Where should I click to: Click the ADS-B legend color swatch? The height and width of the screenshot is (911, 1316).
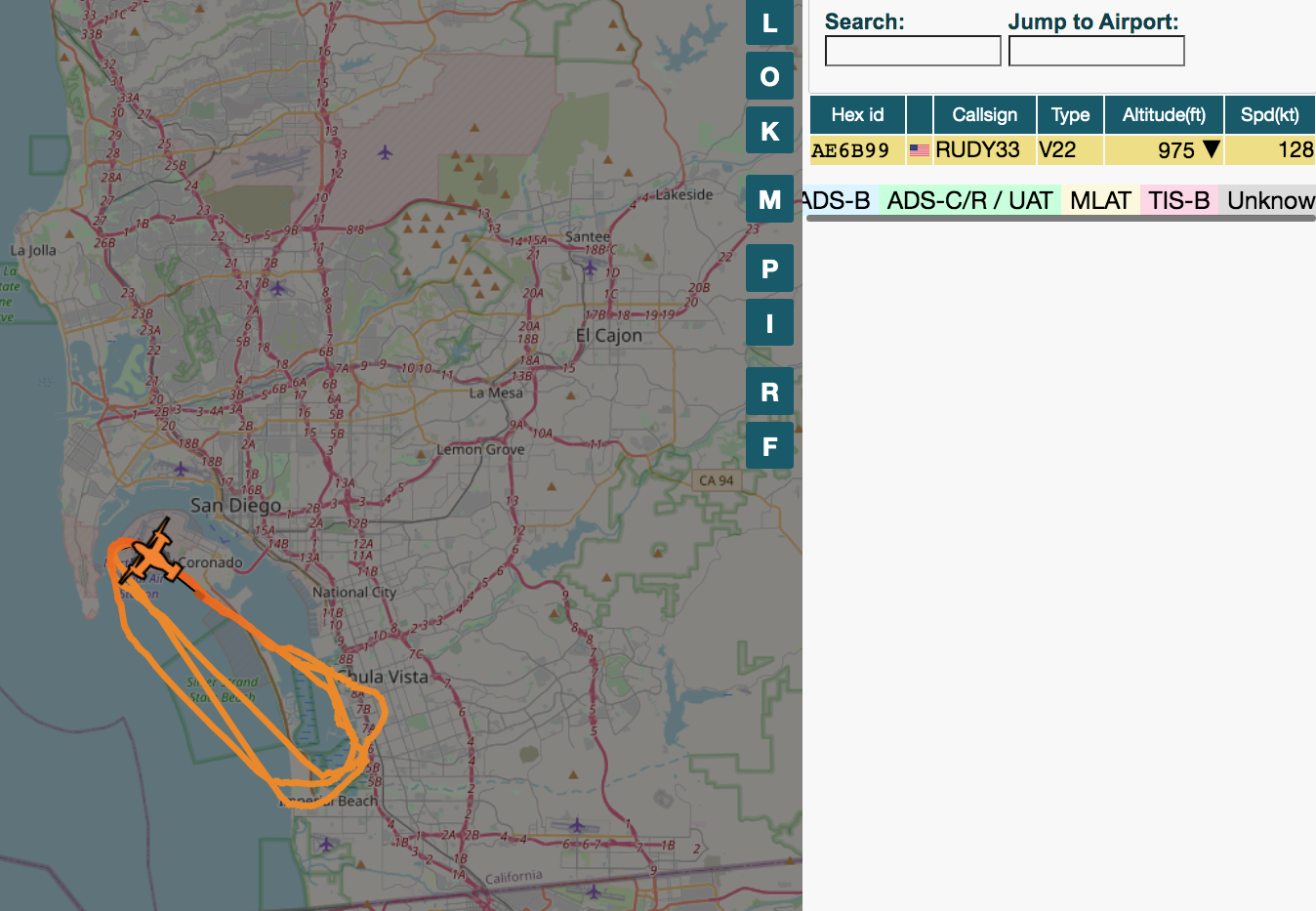(x=840, y=200)
